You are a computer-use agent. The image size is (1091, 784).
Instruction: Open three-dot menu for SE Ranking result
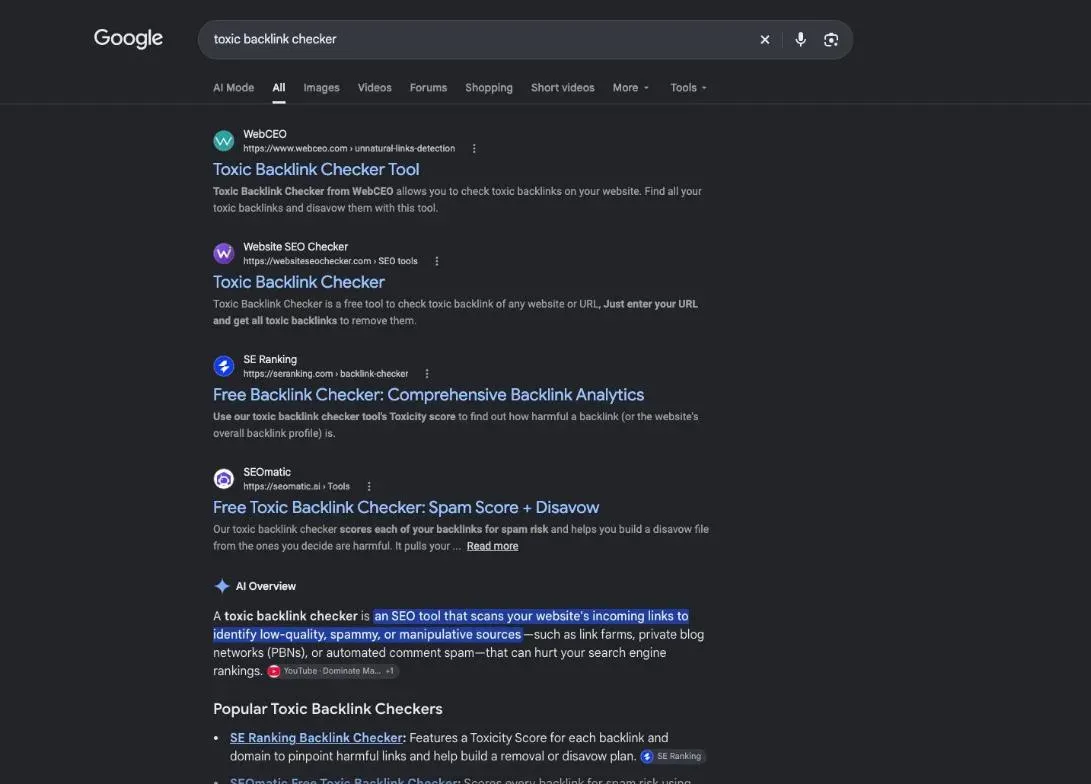pos(427,374)
